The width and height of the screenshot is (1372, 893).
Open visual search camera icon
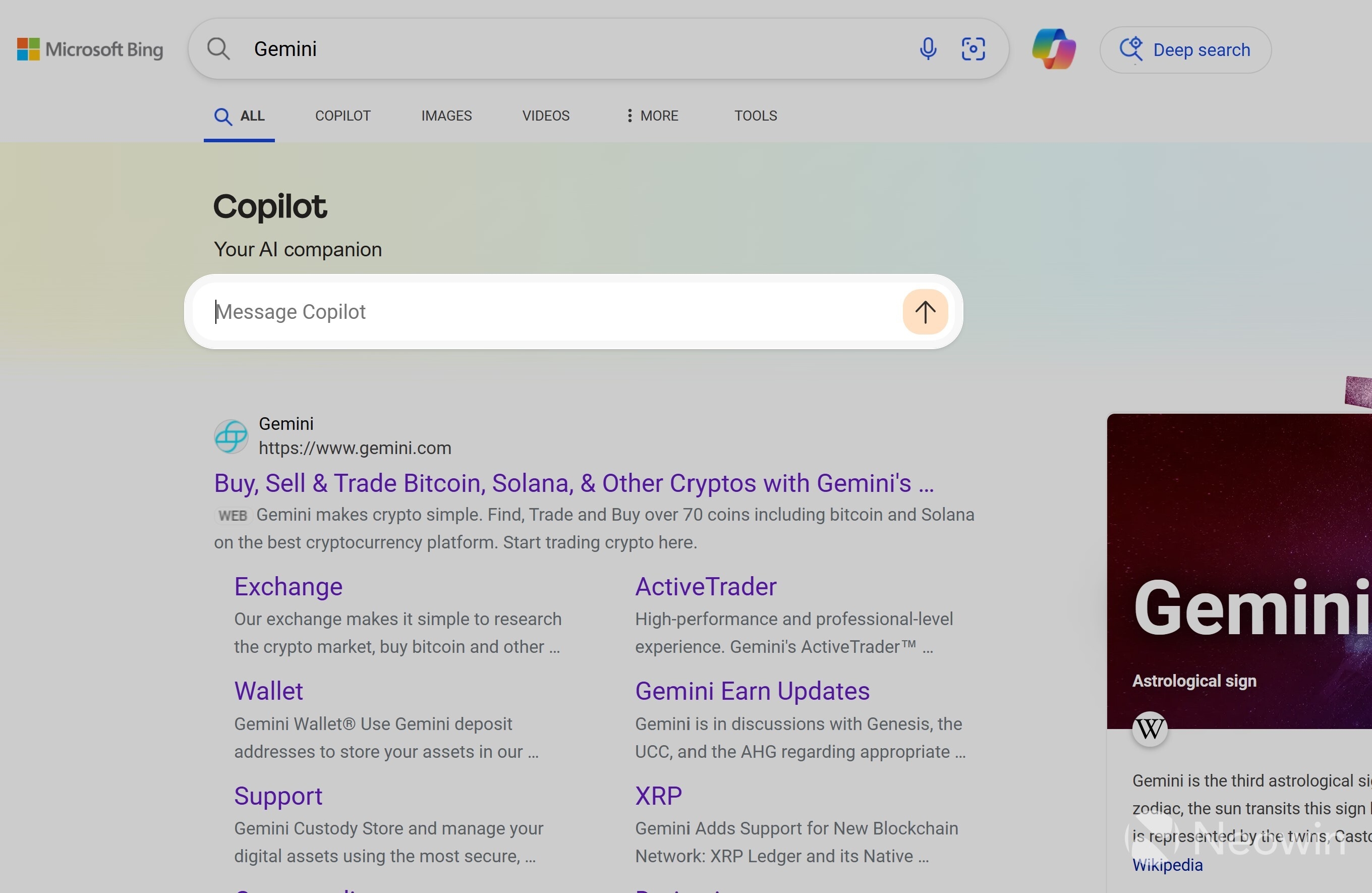(973, 49)
